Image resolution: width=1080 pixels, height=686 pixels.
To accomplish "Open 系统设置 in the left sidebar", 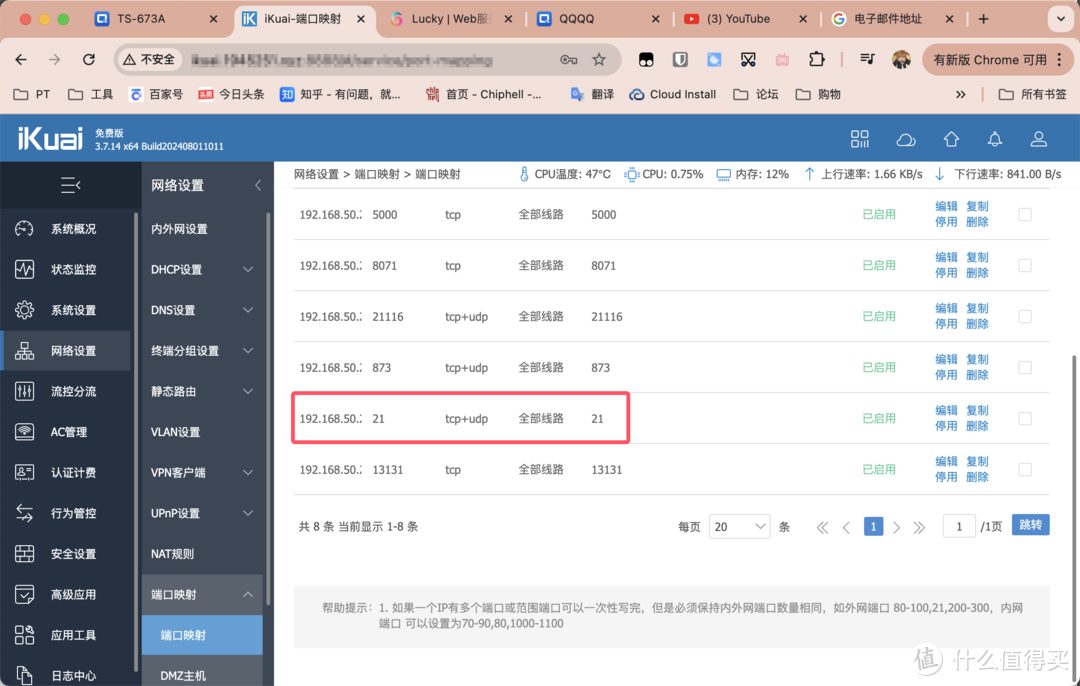I will coord(73,310).
